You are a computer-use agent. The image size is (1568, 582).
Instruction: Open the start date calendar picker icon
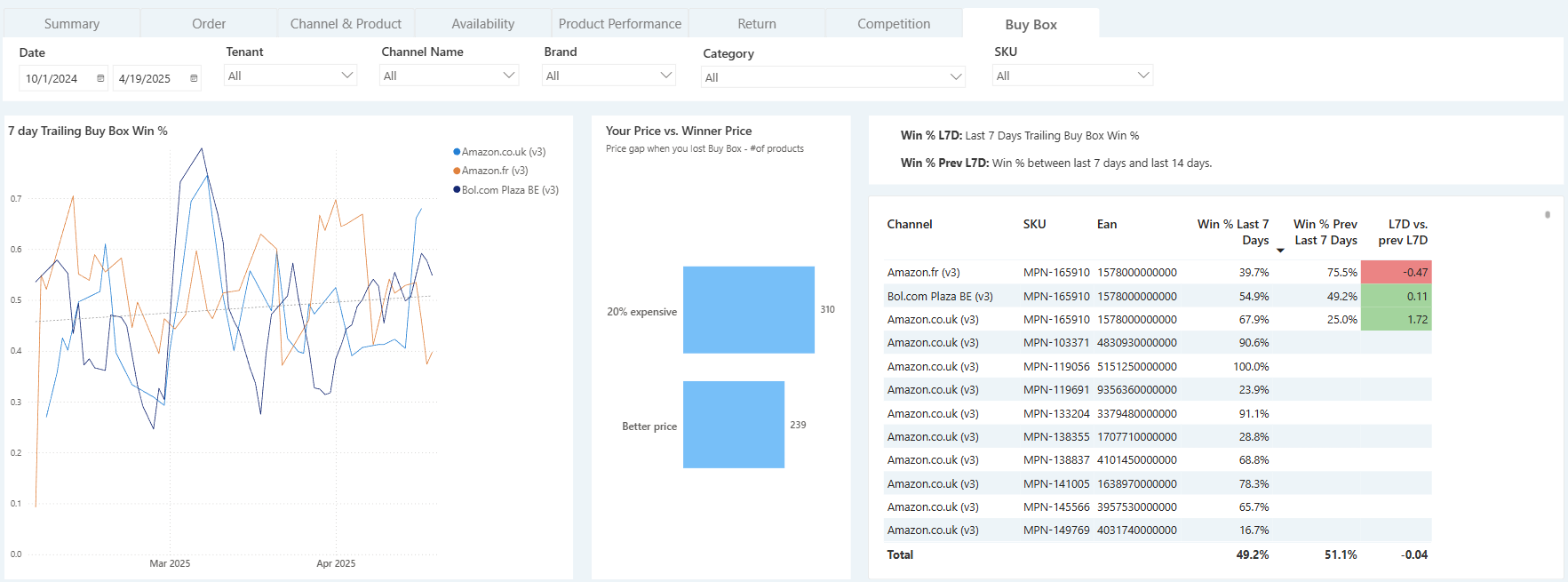pyautogui.click(x=100, y=78)
